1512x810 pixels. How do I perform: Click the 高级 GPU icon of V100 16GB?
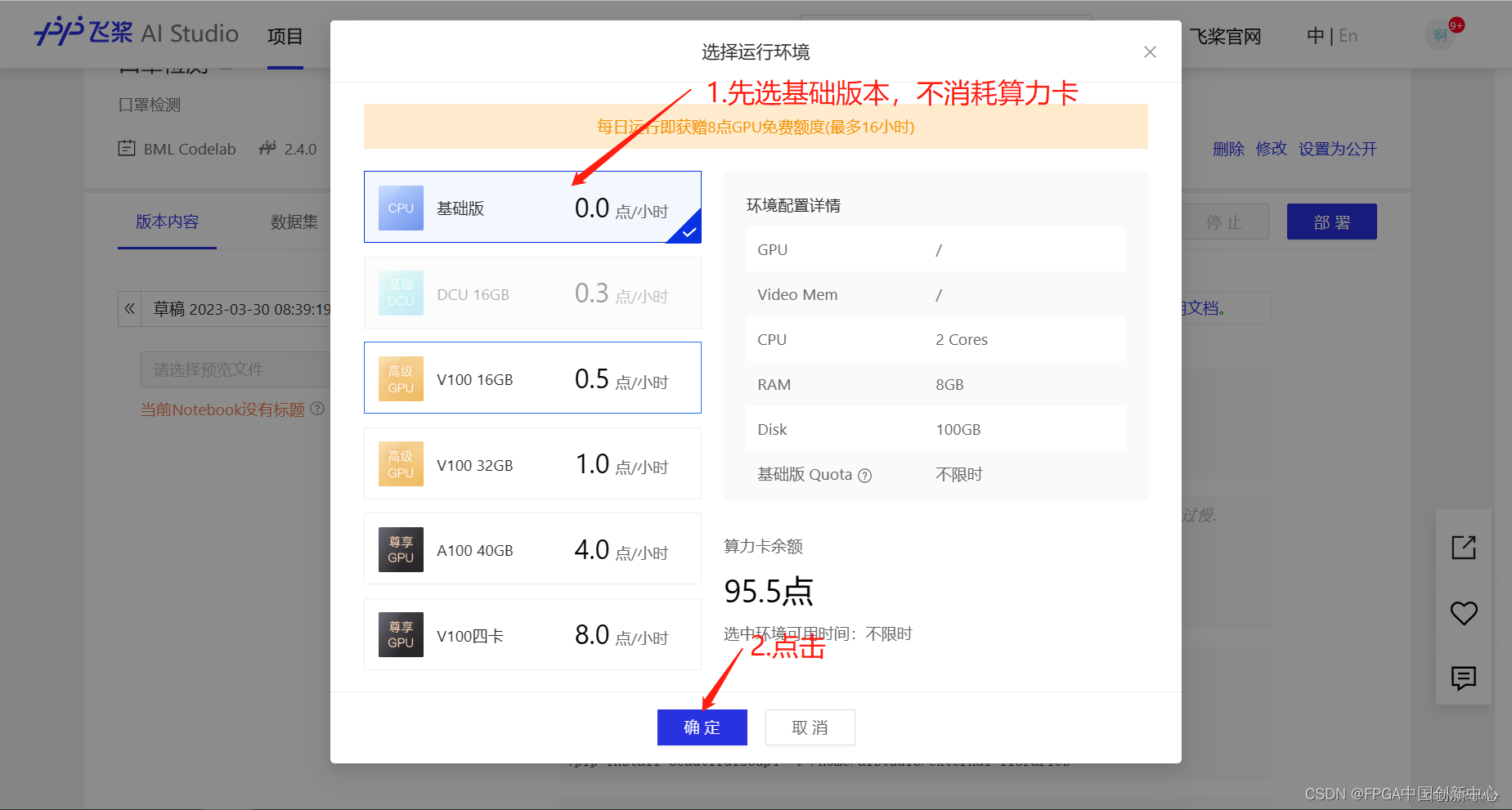[401, 378]
